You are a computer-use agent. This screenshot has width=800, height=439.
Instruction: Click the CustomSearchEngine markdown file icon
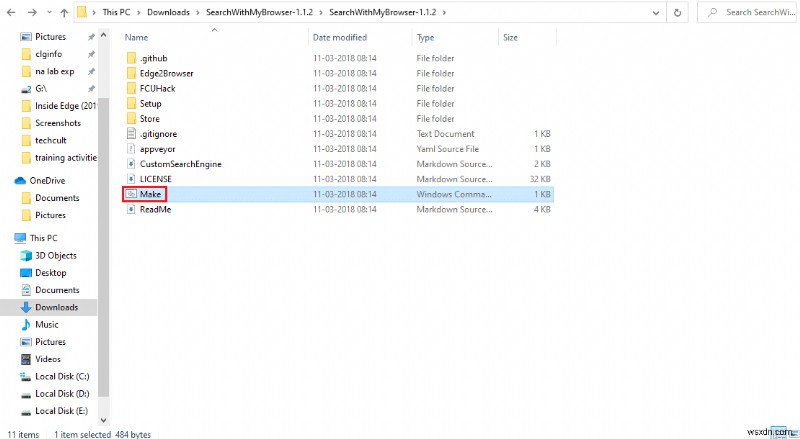131,164
